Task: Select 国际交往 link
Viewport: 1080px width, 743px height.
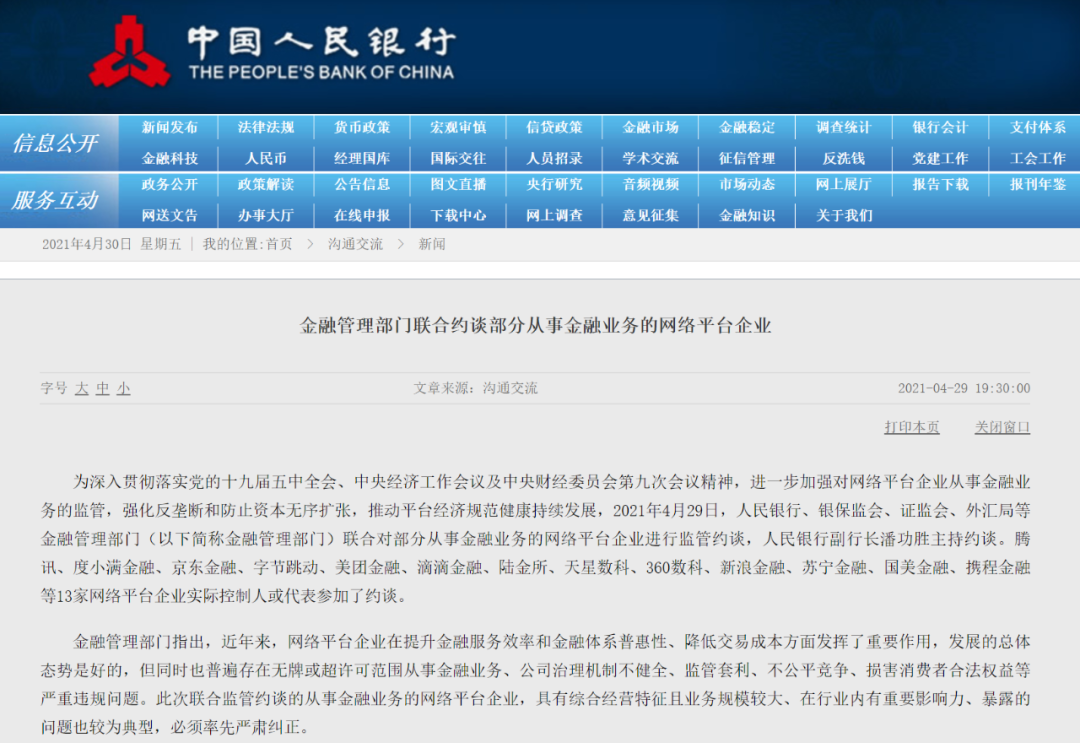Action: [x=458, y=158]
